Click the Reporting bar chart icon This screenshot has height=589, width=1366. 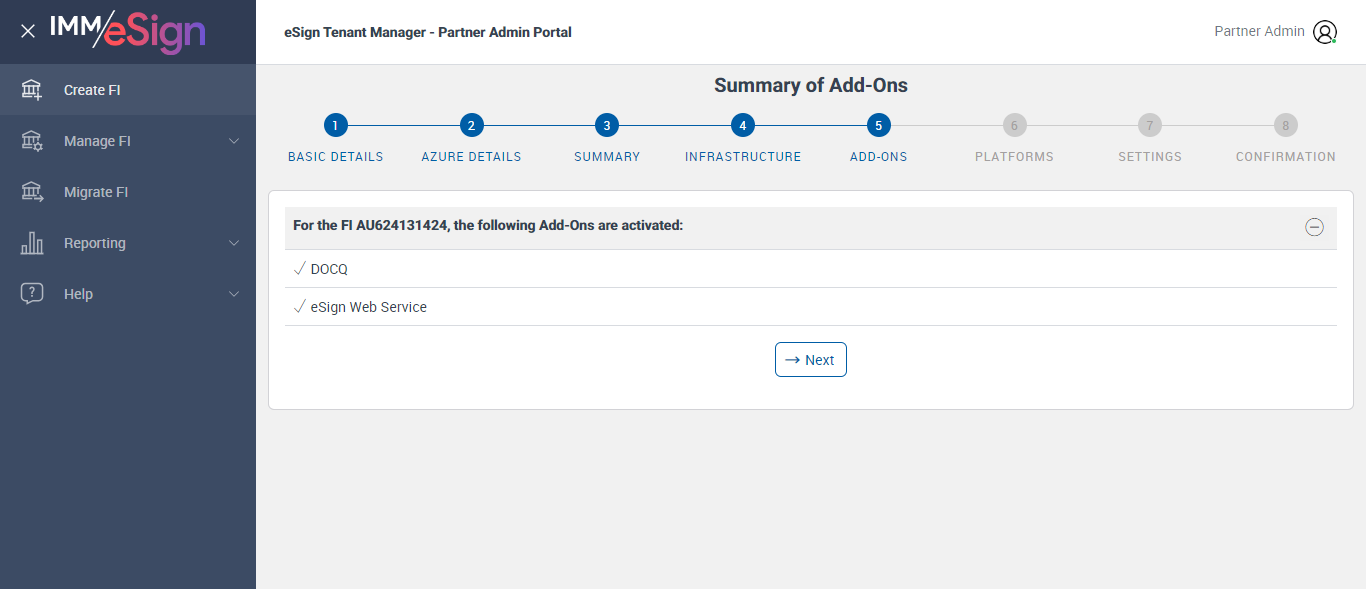coord(32,243)
